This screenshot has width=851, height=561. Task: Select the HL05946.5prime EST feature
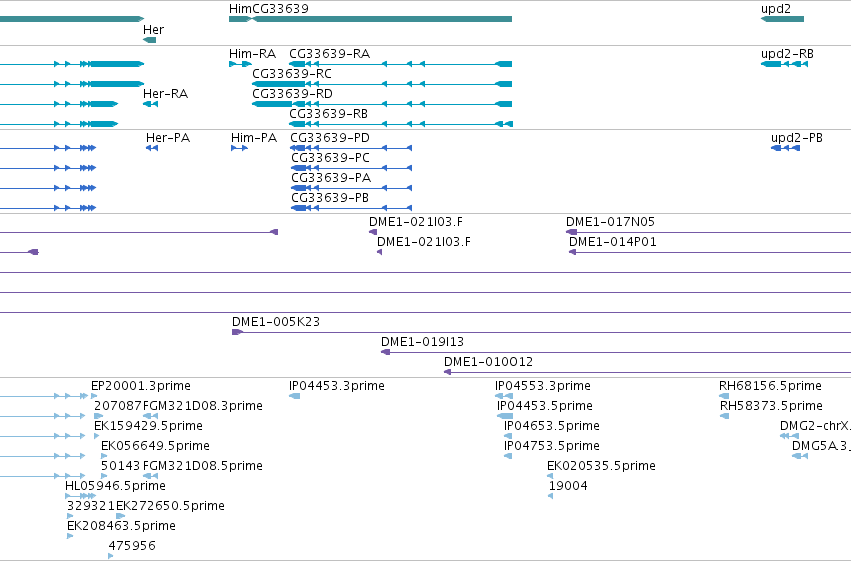pyautogui.click(x=80, y=496)
